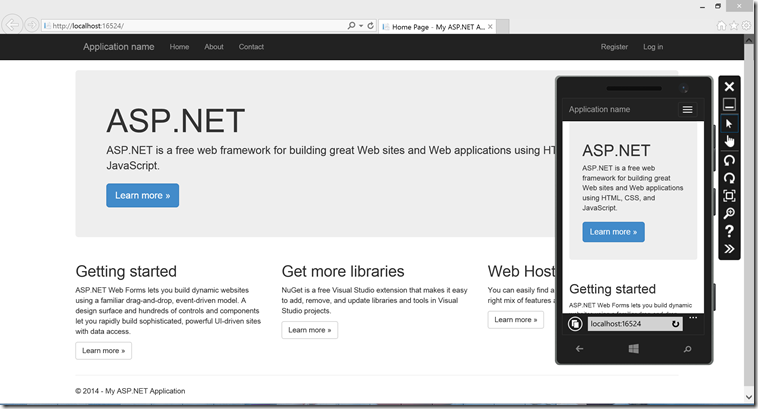Click Get more libraries heading
This screenshot has width=758, height=409.
click(x=343, y=271)
